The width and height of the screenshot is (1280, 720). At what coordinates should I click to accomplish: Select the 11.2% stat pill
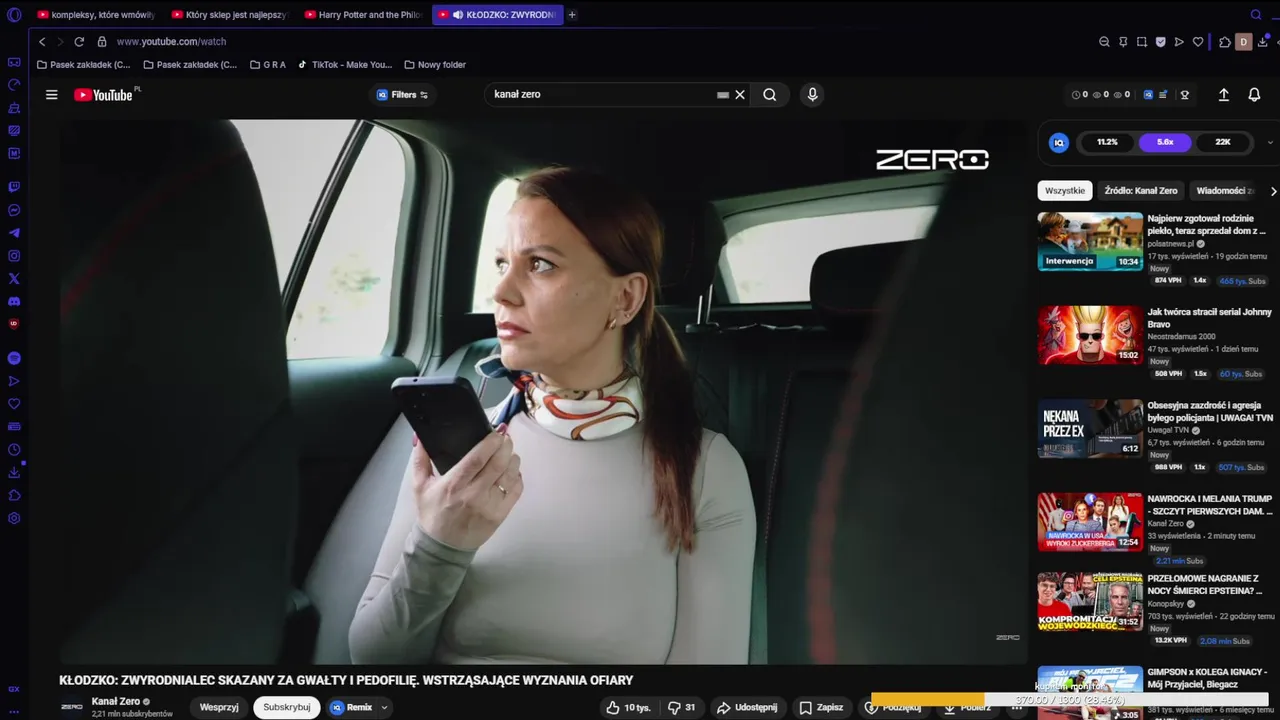click(x=1107, y=142)
